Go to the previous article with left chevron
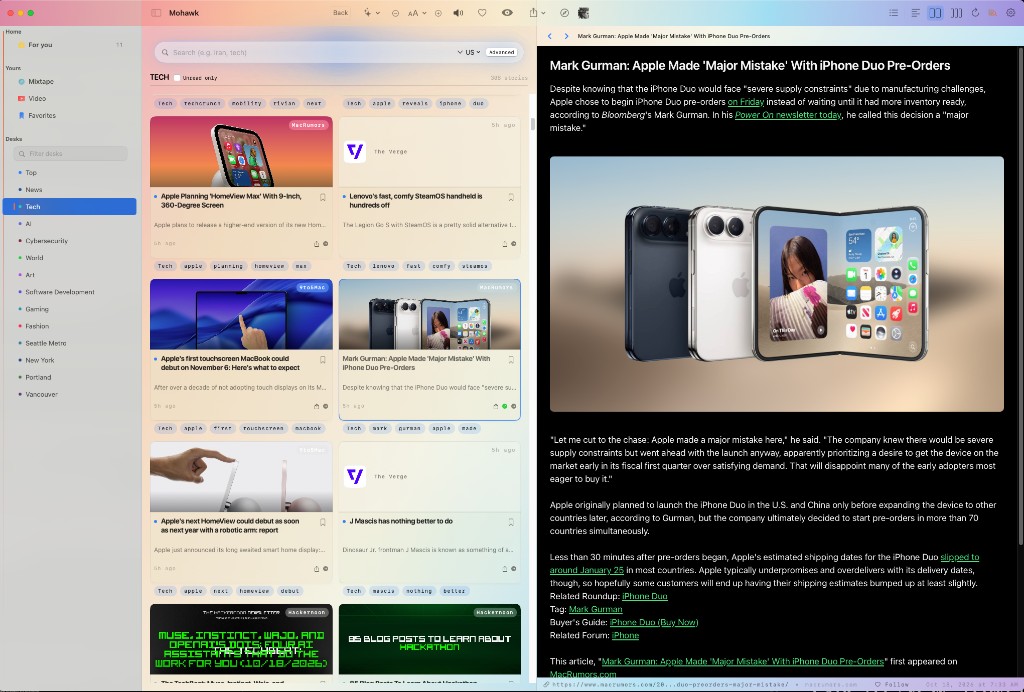The width and height of the screenshot is (1024, 692). click(550, 36)
